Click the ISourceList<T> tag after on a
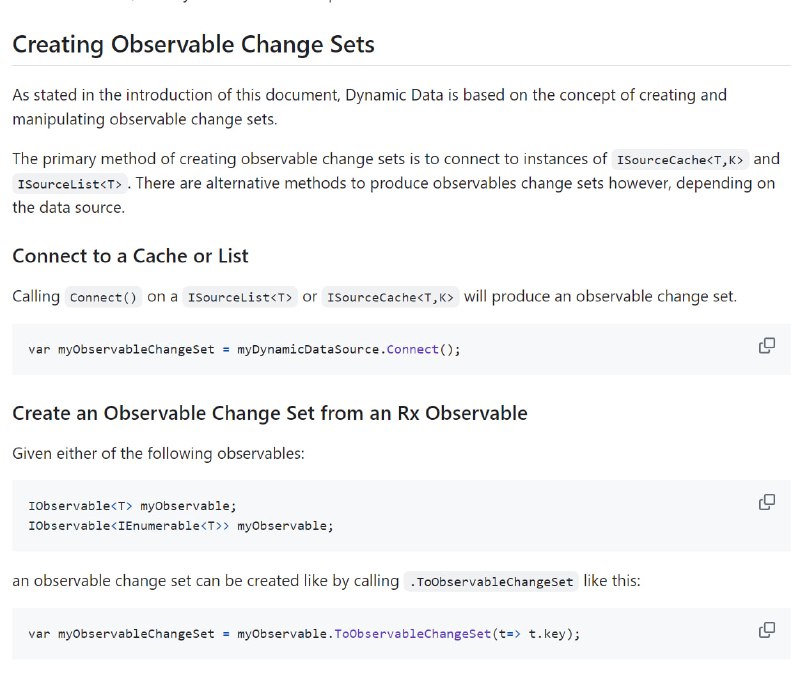Viewport: 800px width, 680px height. (240, 297)
